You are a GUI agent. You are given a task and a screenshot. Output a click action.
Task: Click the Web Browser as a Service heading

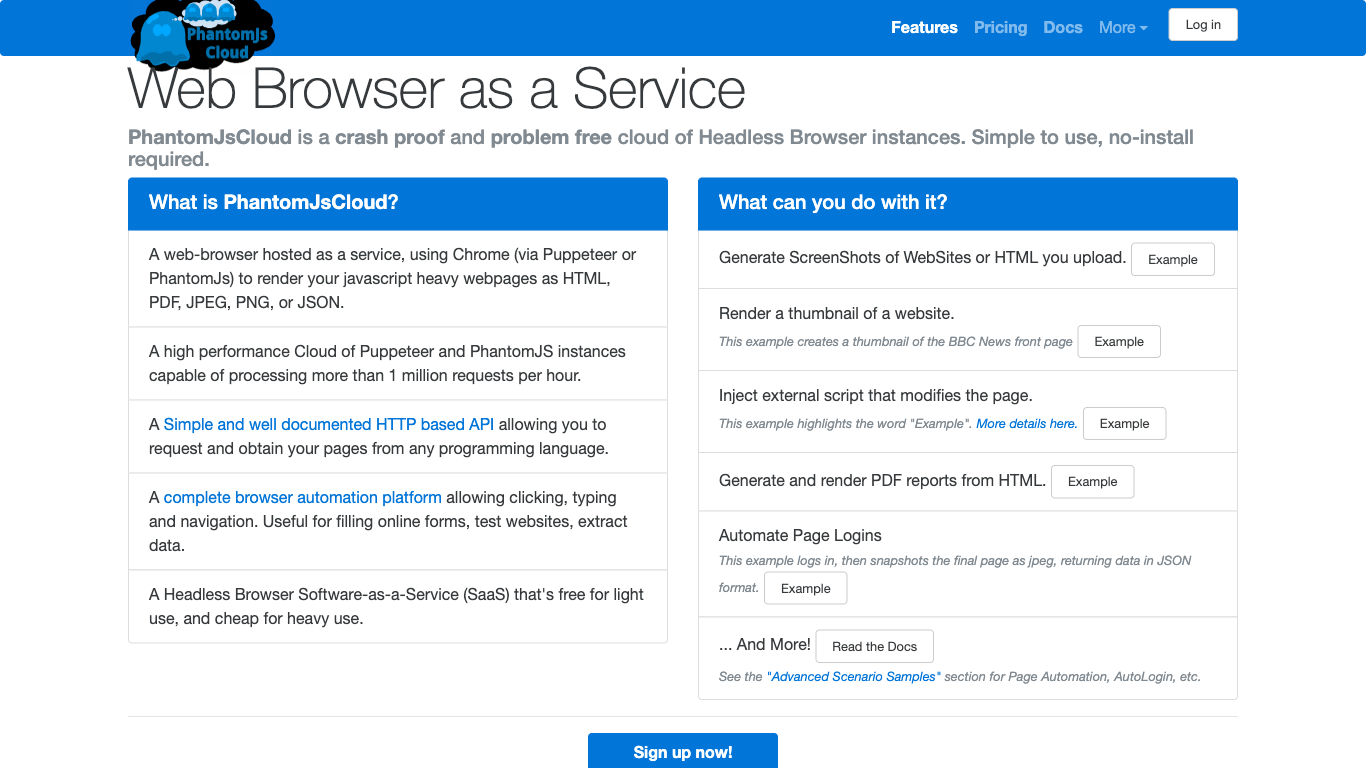[437, 89]
